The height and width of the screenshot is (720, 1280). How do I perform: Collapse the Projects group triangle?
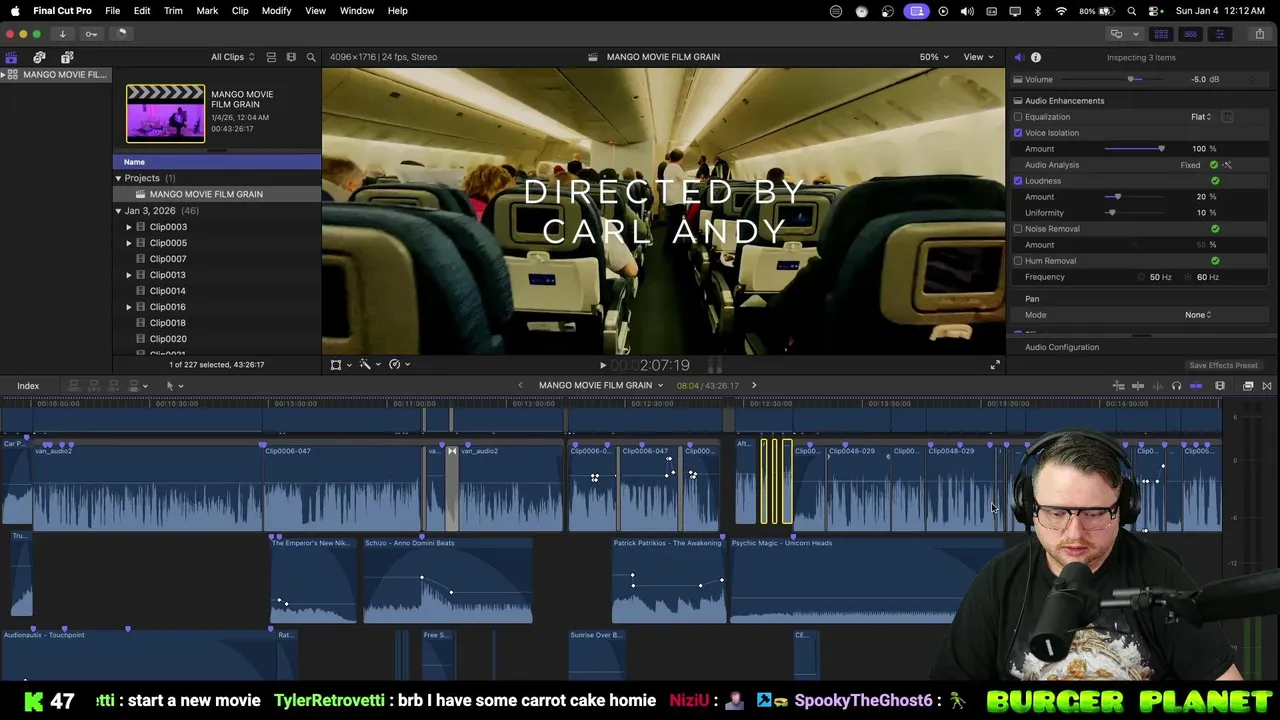[x=118, y=178]
